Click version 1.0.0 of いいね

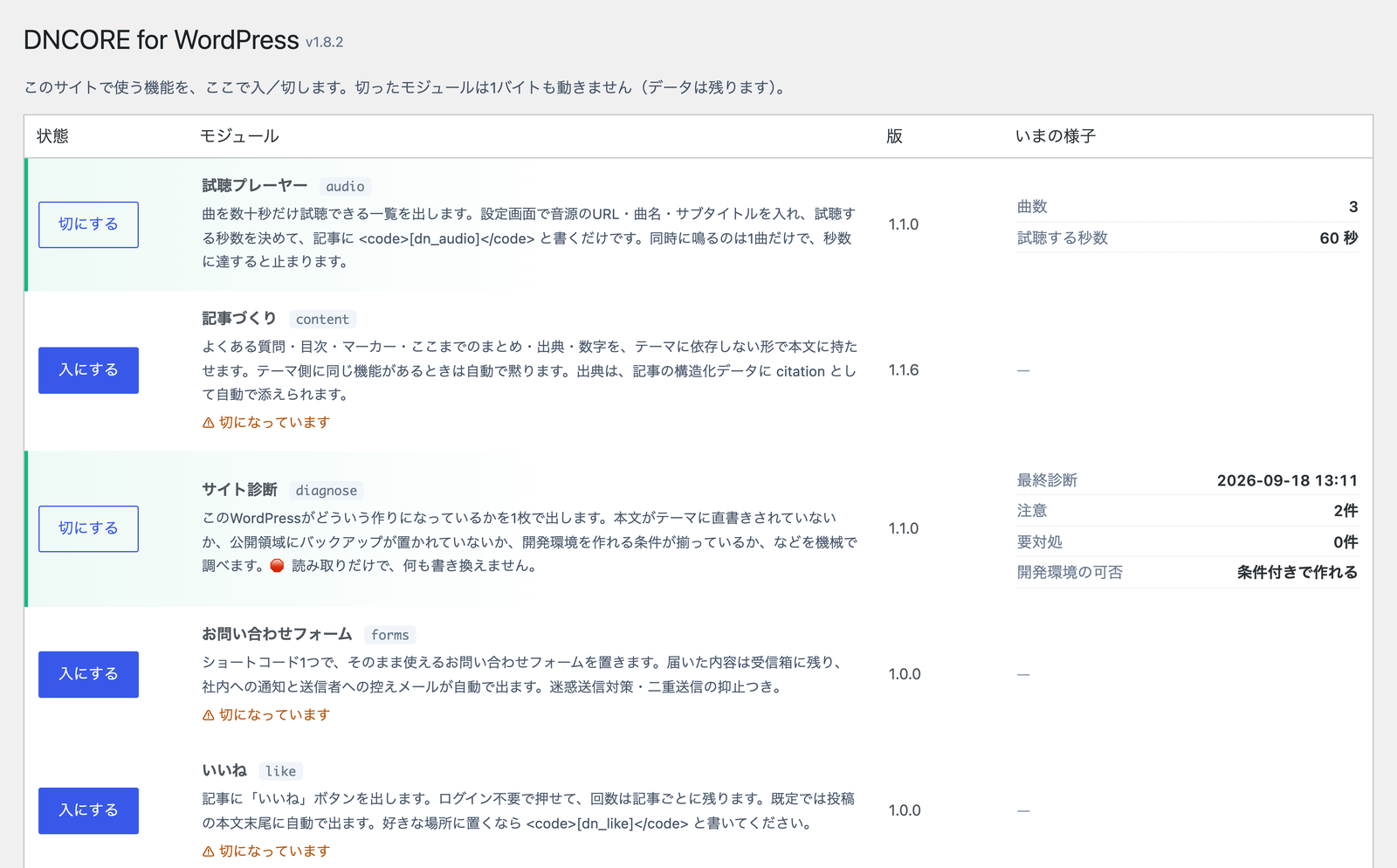(905, 810)
